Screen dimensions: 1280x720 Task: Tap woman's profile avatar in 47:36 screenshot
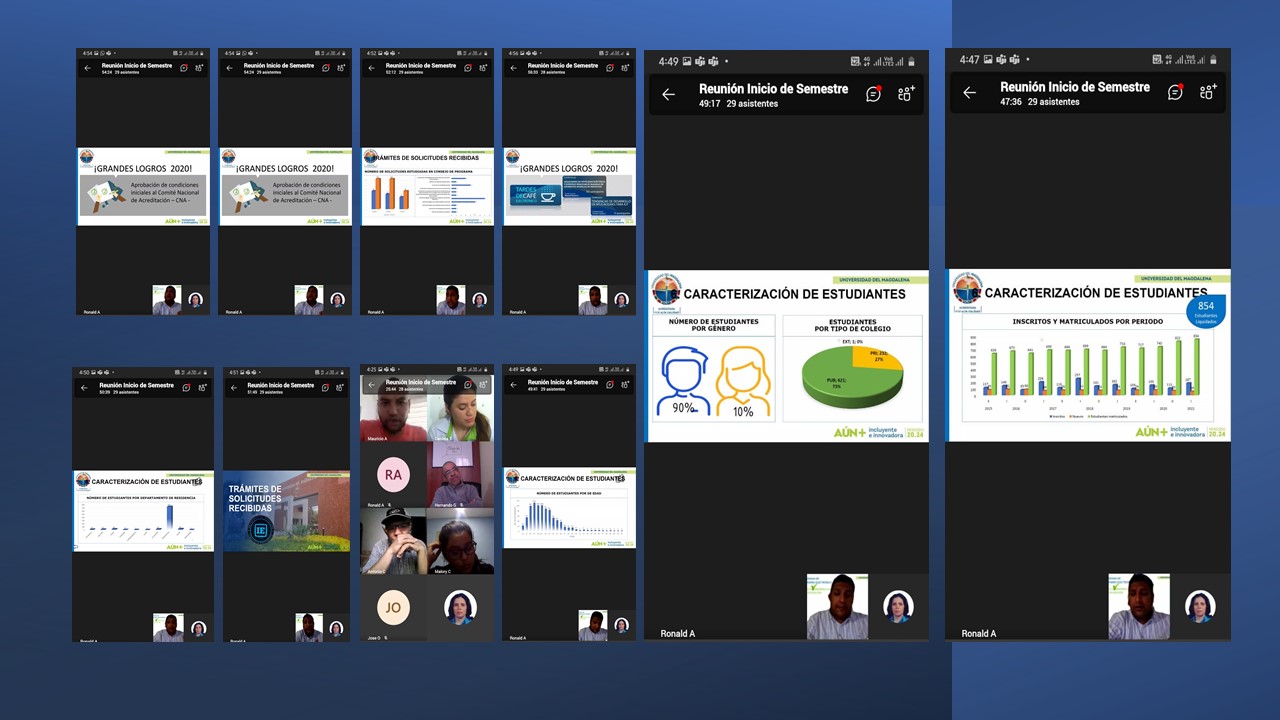[1199, 606]
